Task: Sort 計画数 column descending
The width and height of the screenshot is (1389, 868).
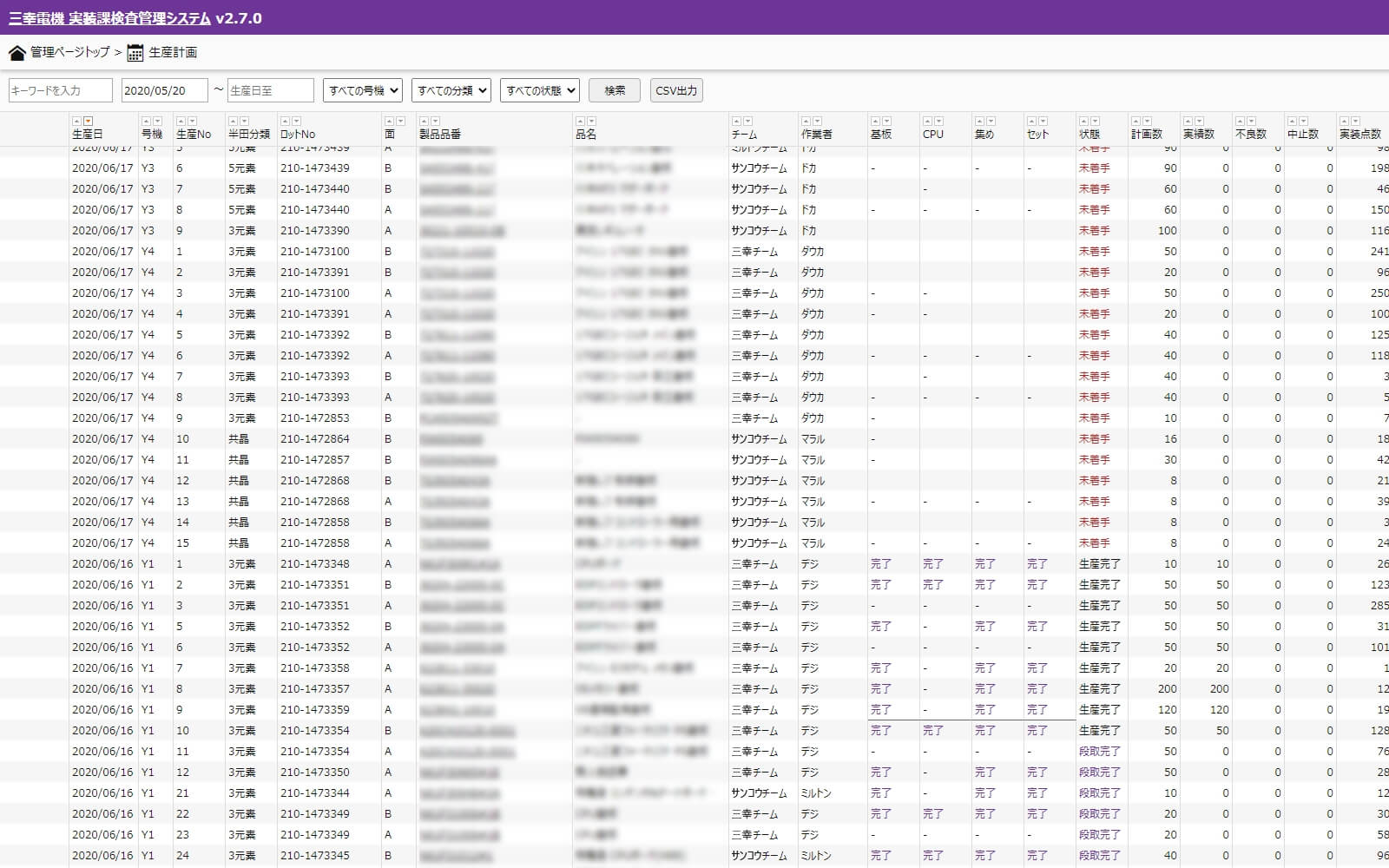Action: point(1147,122)
